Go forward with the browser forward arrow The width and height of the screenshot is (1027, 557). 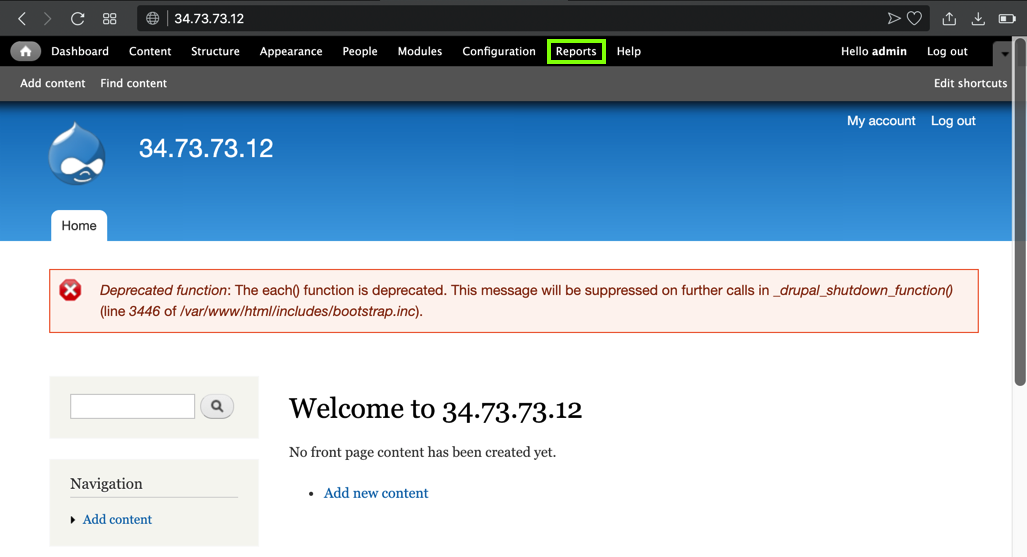click(x=47, y=18)
